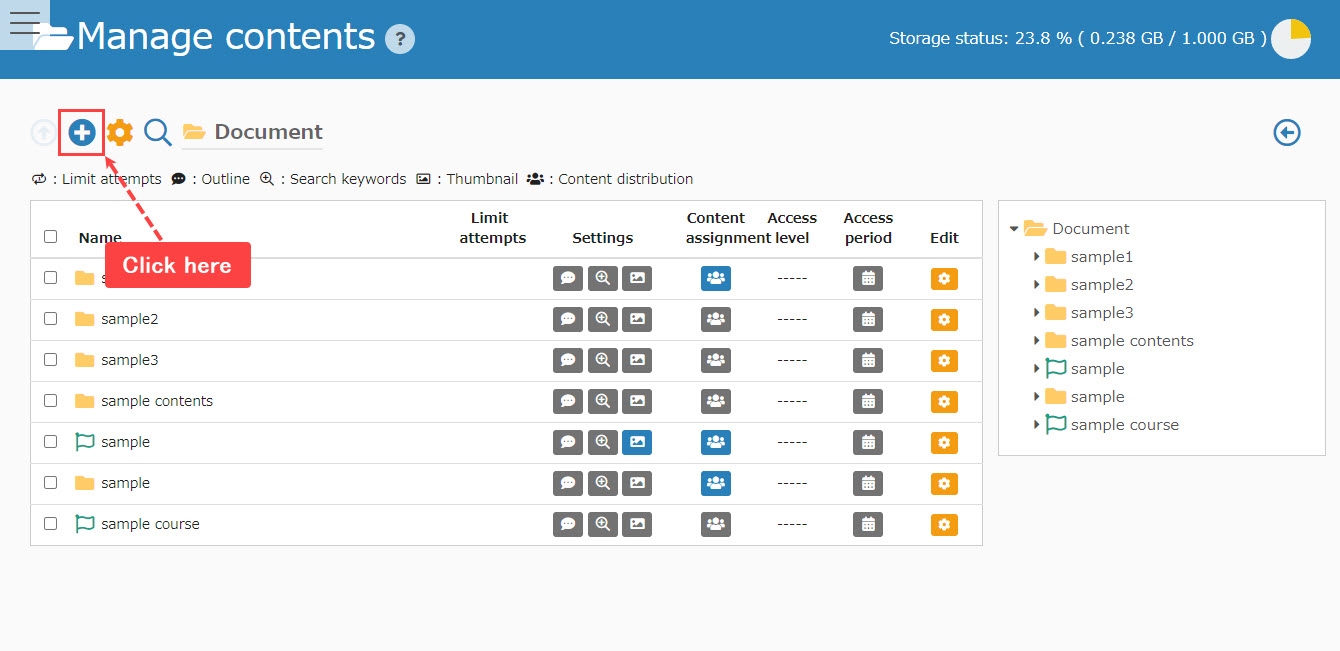Open the orange gear settings in toolbar
Viewport: 1340px width, 651px height.
click(120, 132)
